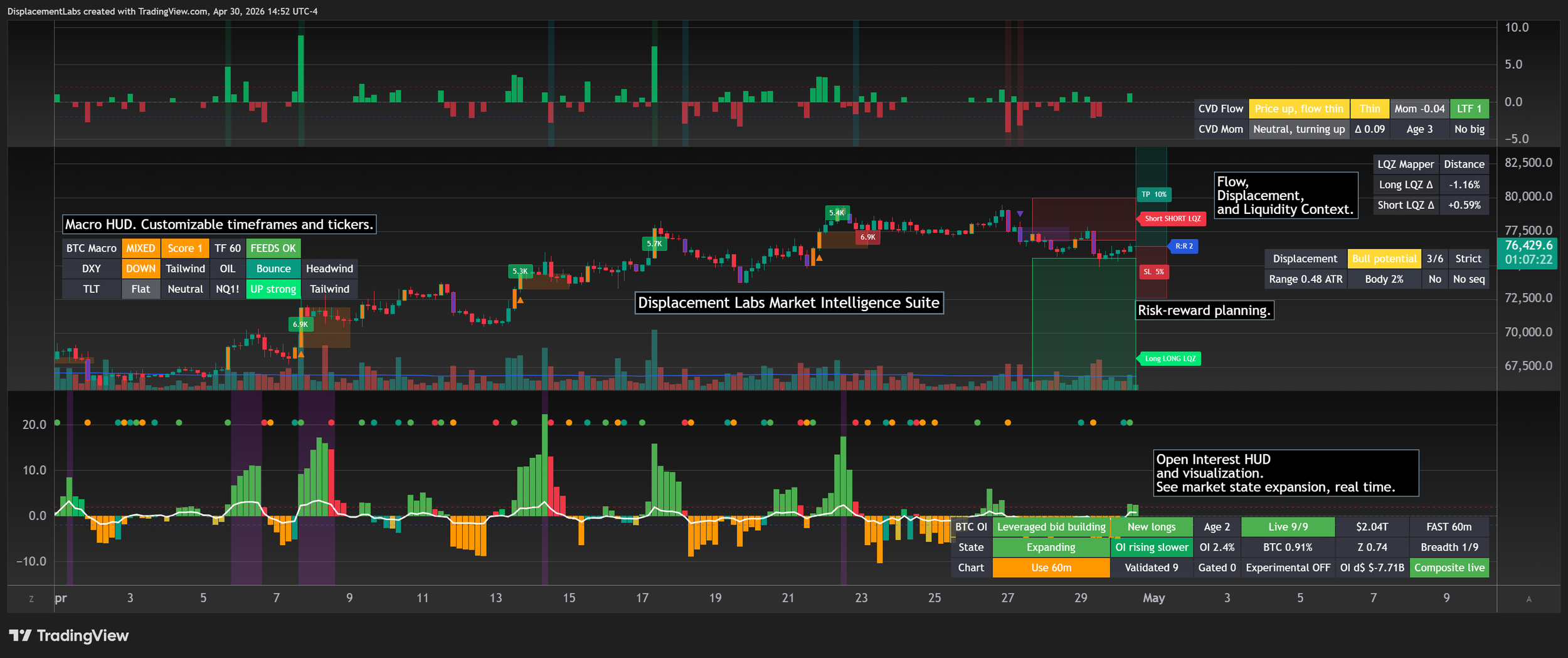Click the 'Live 9/9' green cell
Screen dimensions: 1568x658
click(x=1288, y=527)
